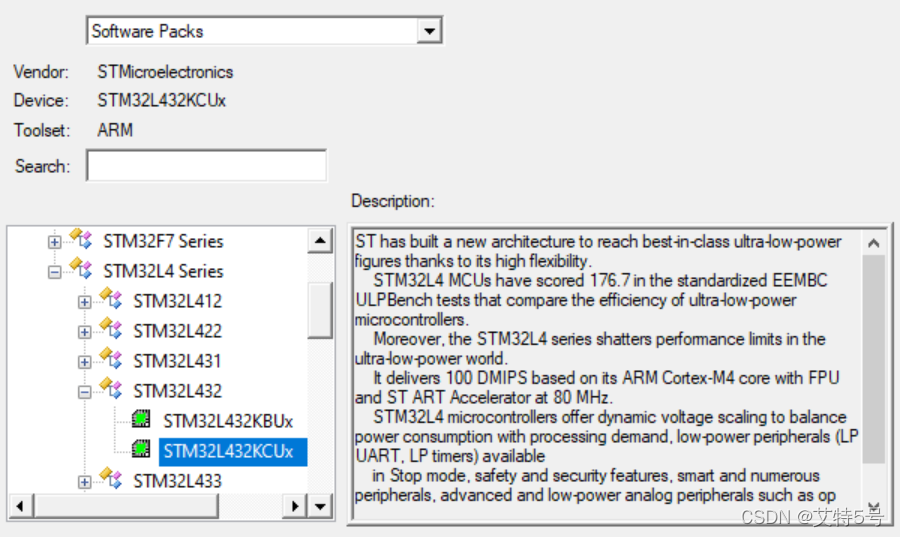Screen dimensions: 900x537
Task: Click the STMicroelectronics vendor text
Action: [x=165, y=72]
